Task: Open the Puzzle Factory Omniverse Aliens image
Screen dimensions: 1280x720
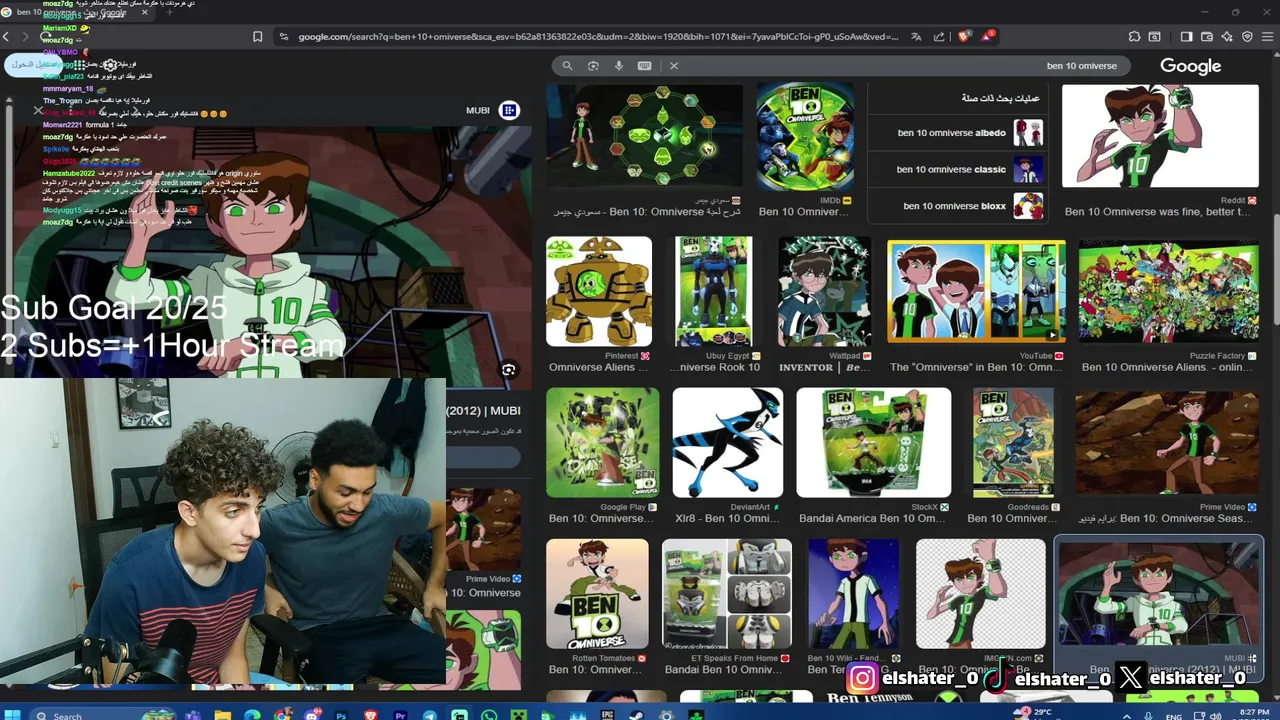Action: (x=1168, y=292)
